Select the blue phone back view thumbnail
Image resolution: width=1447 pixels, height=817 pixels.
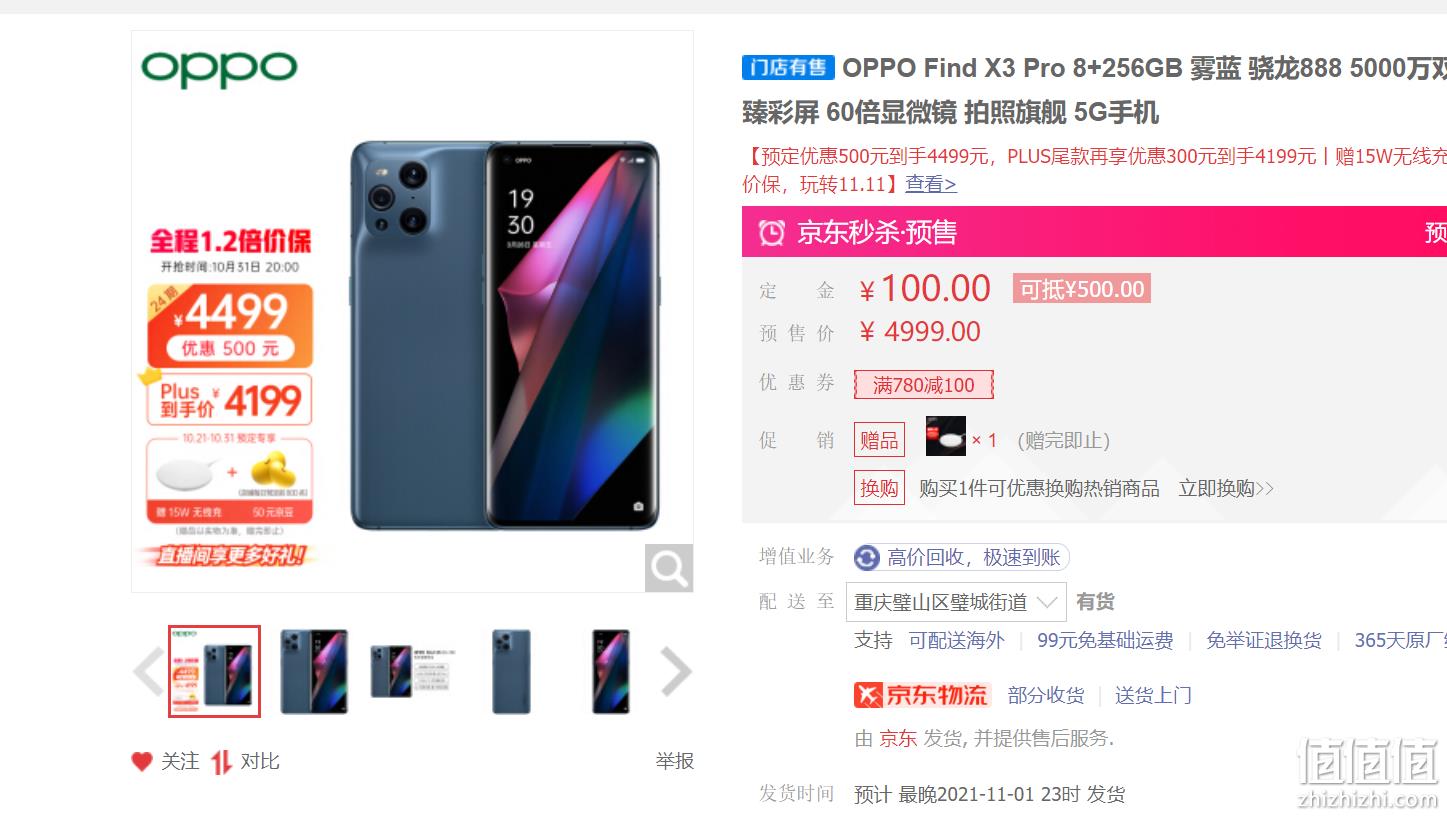(x=511, y=672)
